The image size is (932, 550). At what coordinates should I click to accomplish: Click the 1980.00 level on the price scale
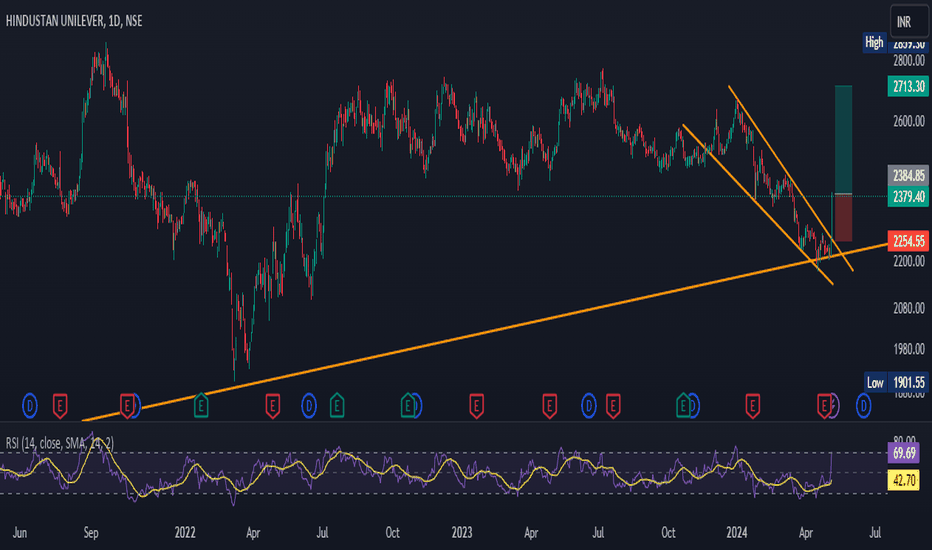909,349
